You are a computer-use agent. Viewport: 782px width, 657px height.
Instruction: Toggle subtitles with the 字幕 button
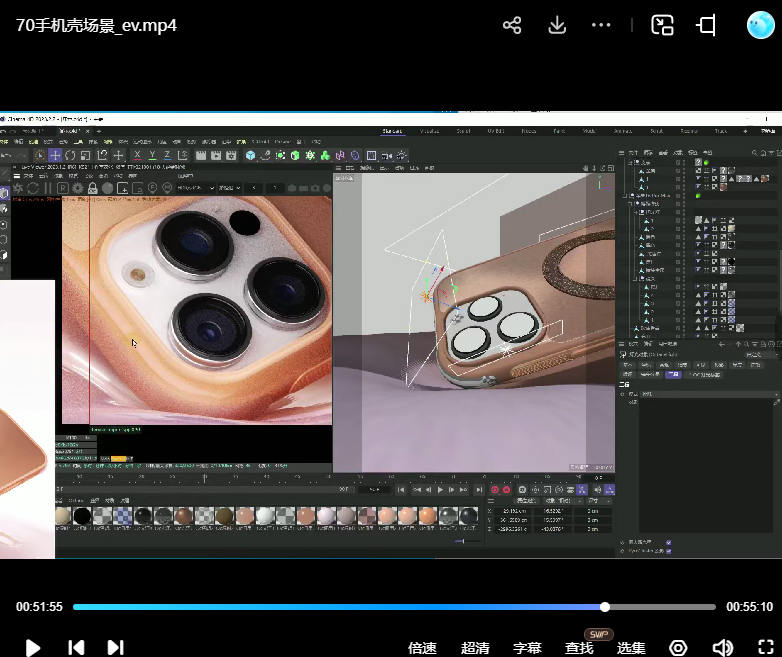click(x=527, y=647)
